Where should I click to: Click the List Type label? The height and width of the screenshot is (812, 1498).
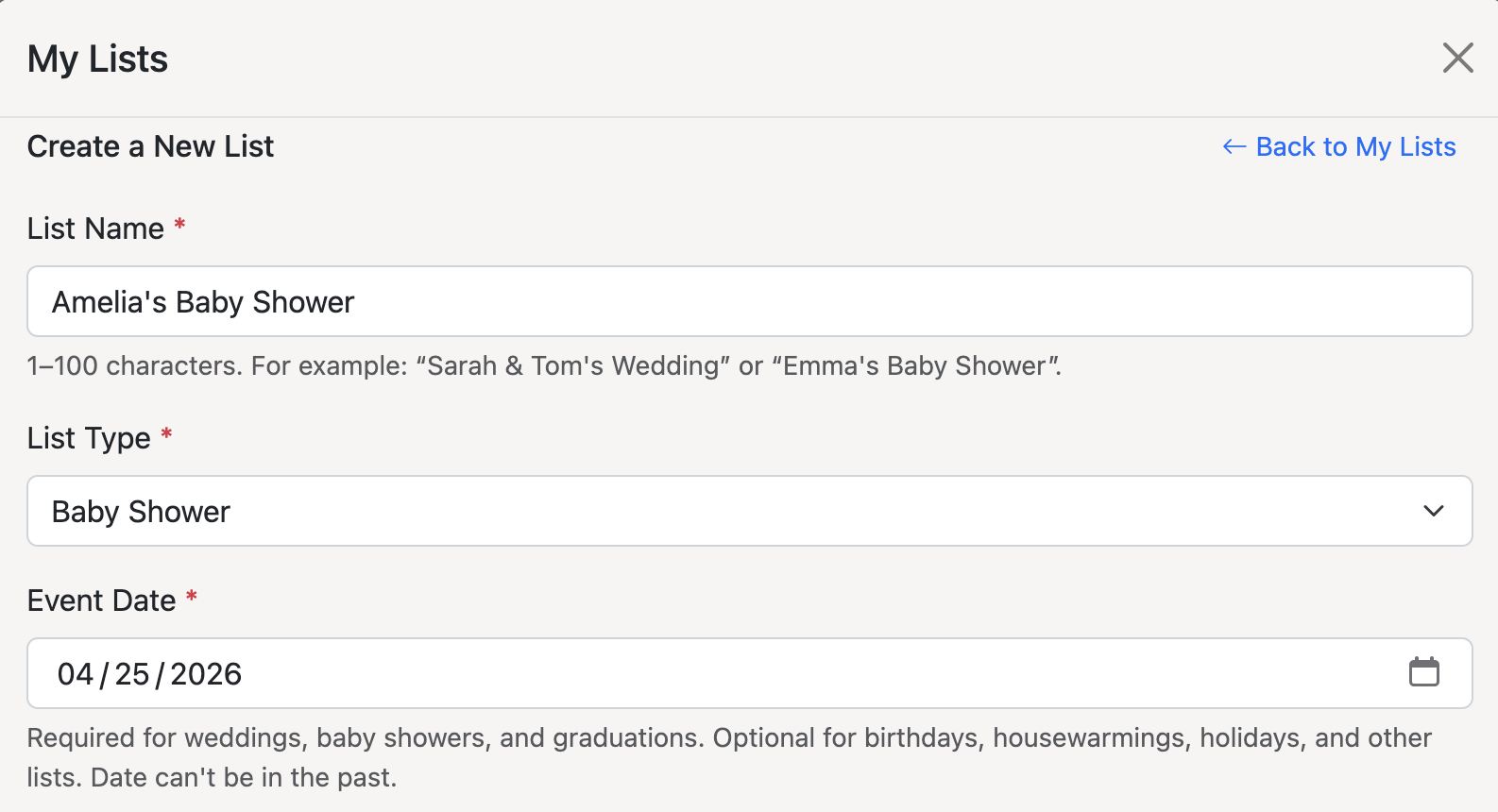pyautogui.click(x=87, y=437)
